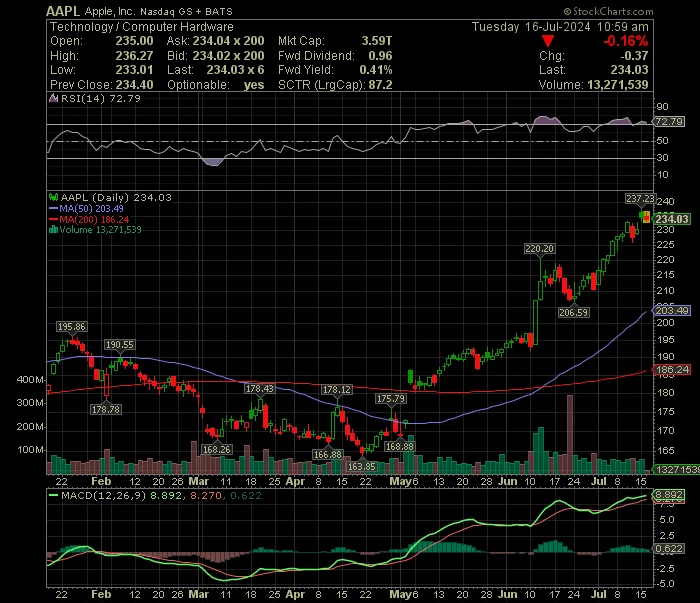Image resolution: width=700 pixels, height=603 pixels.
Task: Click the MA(50) blue line legend
Action: pos(86,208)
